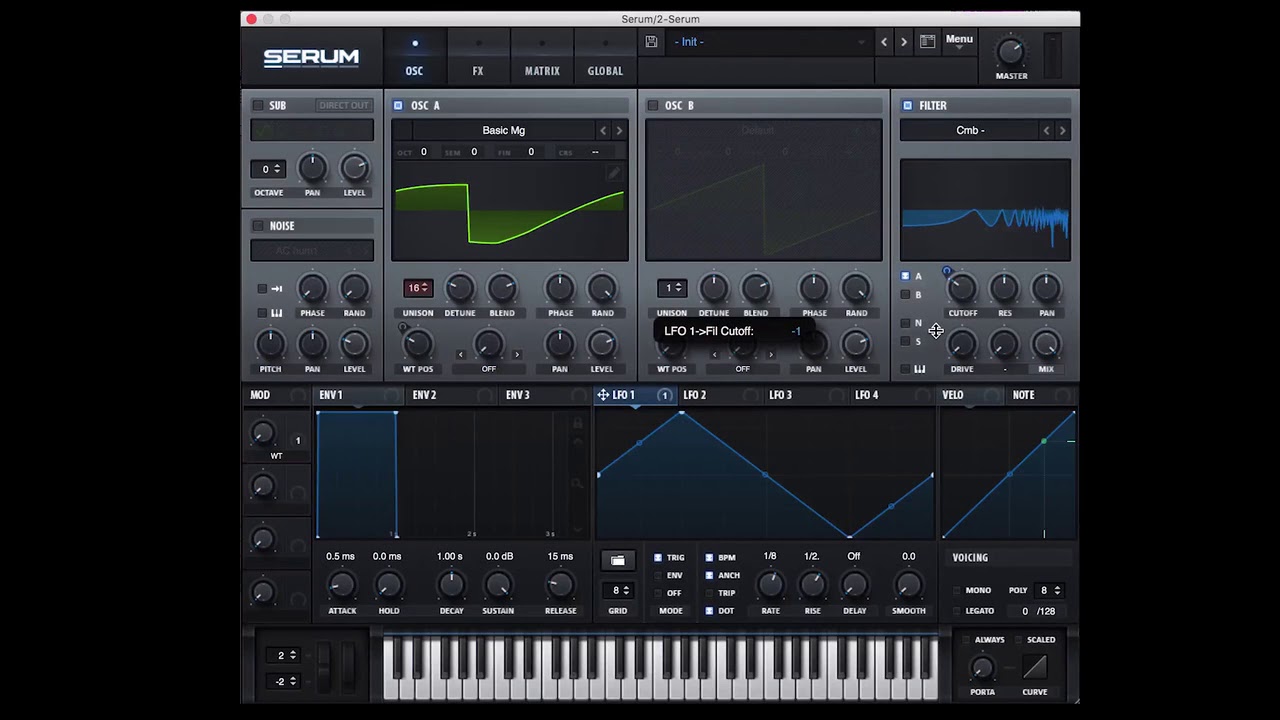1280x720 pixels.
Task: Enable noise keytrack piano checkbox
Action: coord(262,313)
